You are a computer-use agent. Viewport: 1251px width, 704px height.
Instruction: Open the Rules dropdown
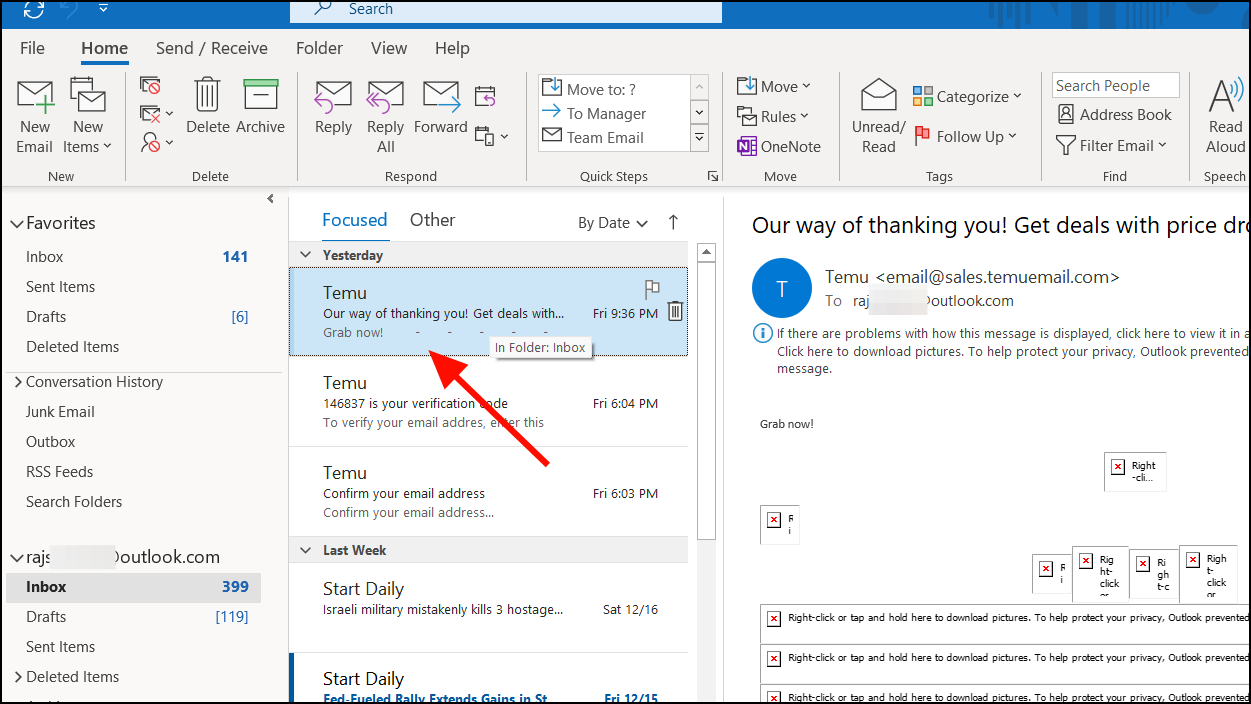(x=774, y=117)
